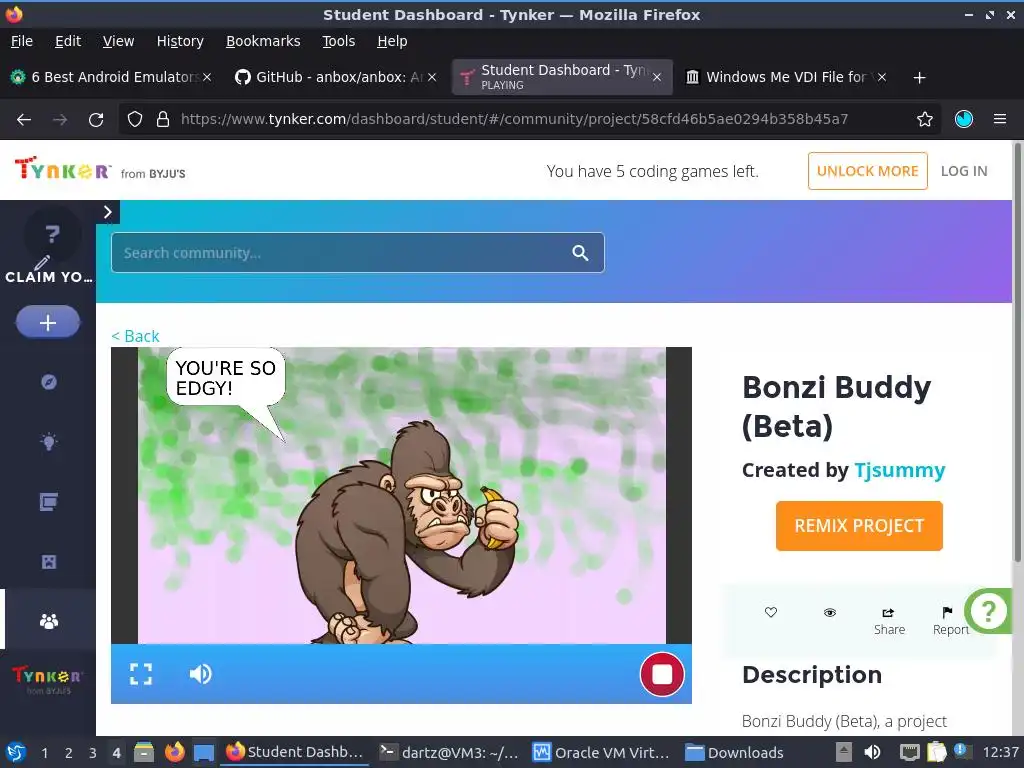The height and width of the screenshot is (768, 1024).
Task: Open Firefox hamburger application menu
Action: coord(999,120)
